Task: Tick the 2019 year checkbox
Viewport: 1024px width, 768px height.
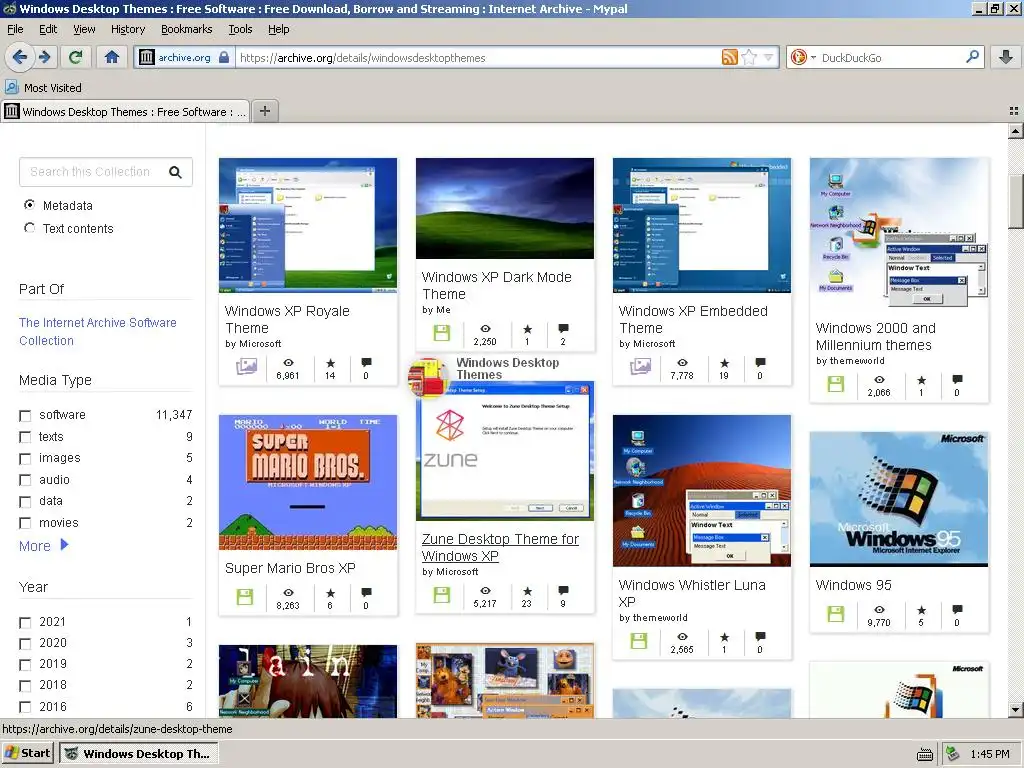Action: [25, 665]
